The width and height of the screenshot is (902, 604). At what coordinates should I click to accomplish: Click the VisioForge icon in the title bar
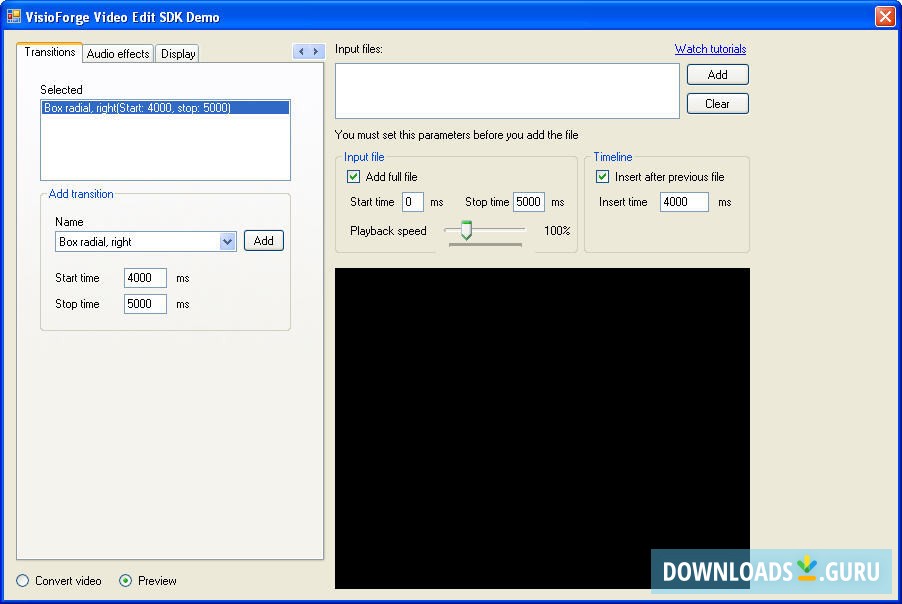[x=14, y=16]
